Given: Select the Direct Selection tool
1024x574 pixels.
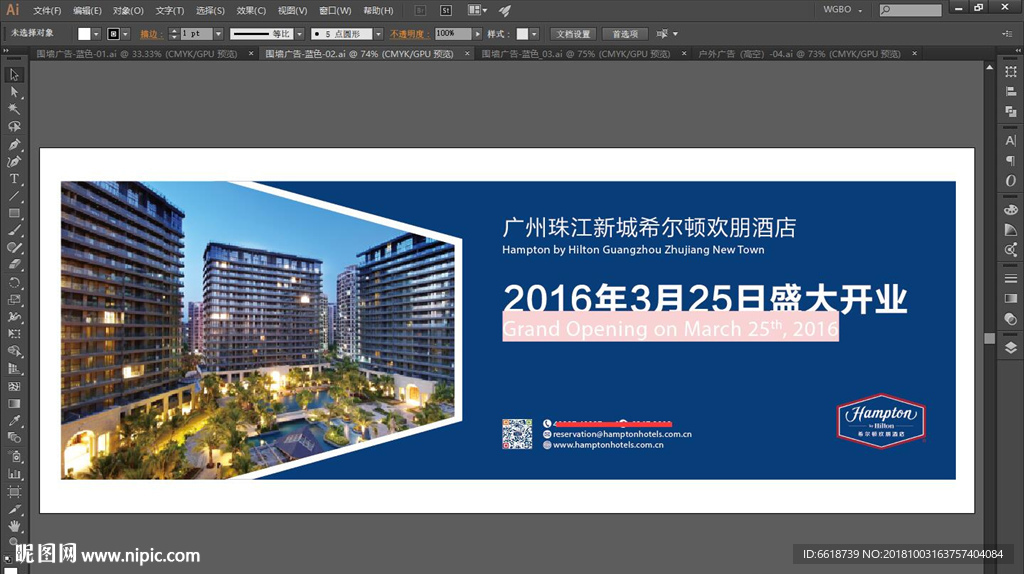Looking at the screenshot, I should click(14, 92).
